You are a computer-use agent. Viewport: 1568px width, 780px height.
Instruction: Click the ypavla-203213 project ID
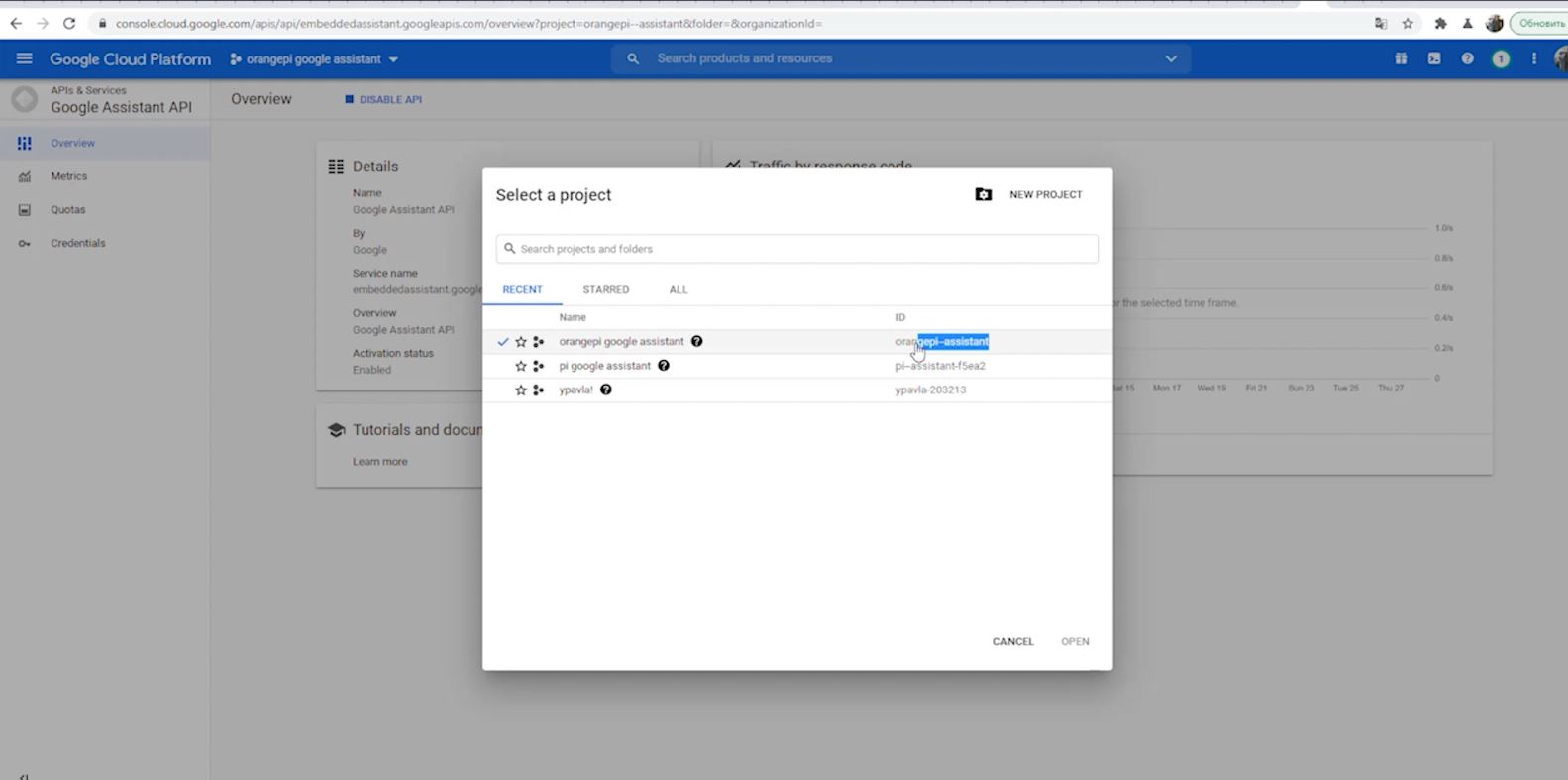[930, 390]
